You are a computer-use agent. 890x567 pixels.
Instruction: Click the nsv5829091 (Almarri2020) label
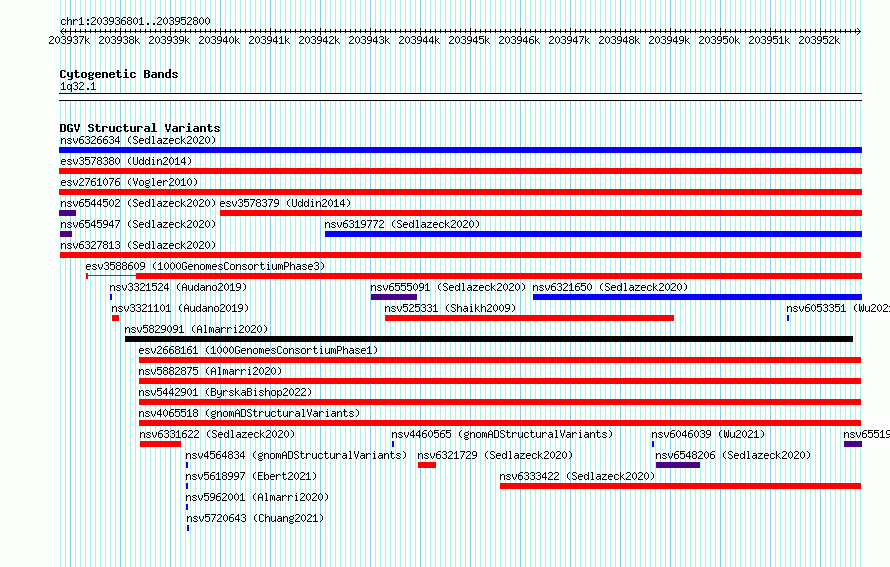click(x=196, y=329)
